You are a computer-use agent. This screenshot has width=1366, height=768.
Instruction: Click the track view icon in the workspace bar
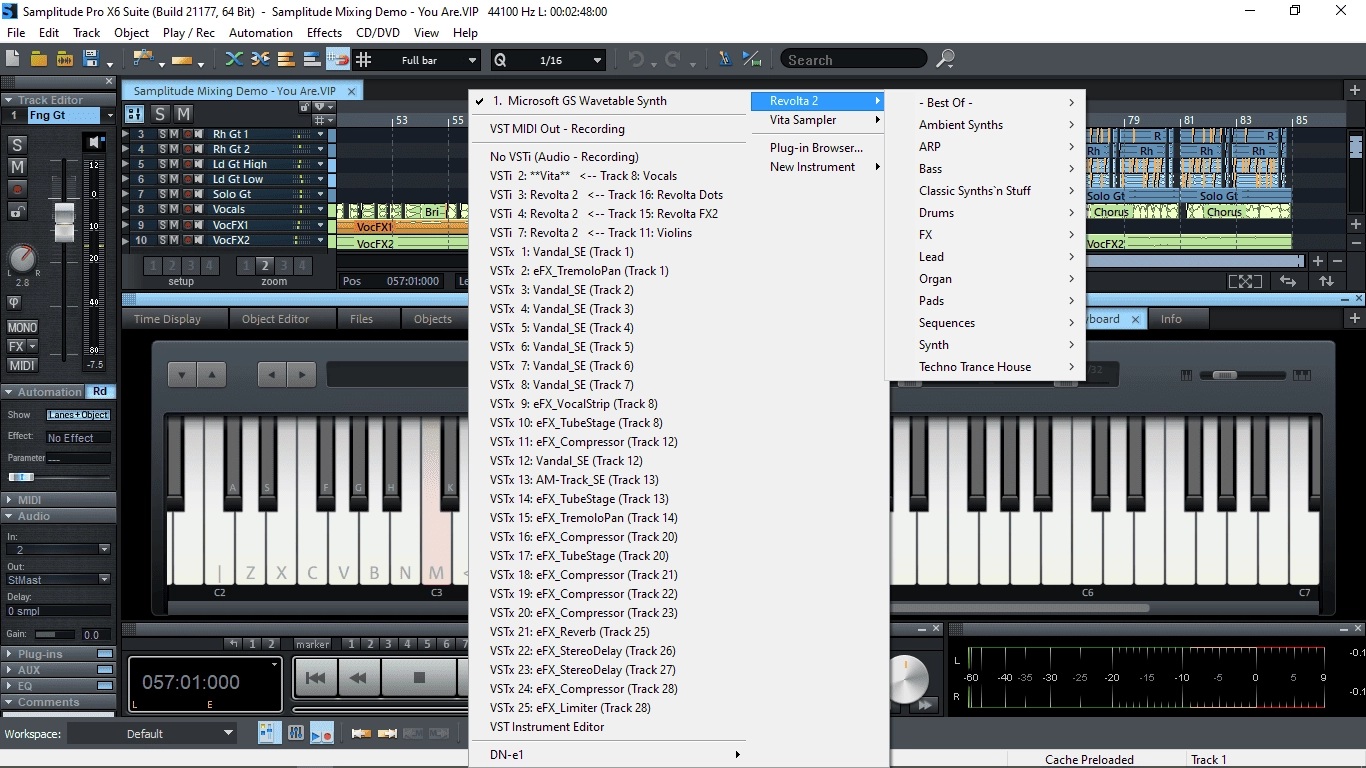coord(270,733)
